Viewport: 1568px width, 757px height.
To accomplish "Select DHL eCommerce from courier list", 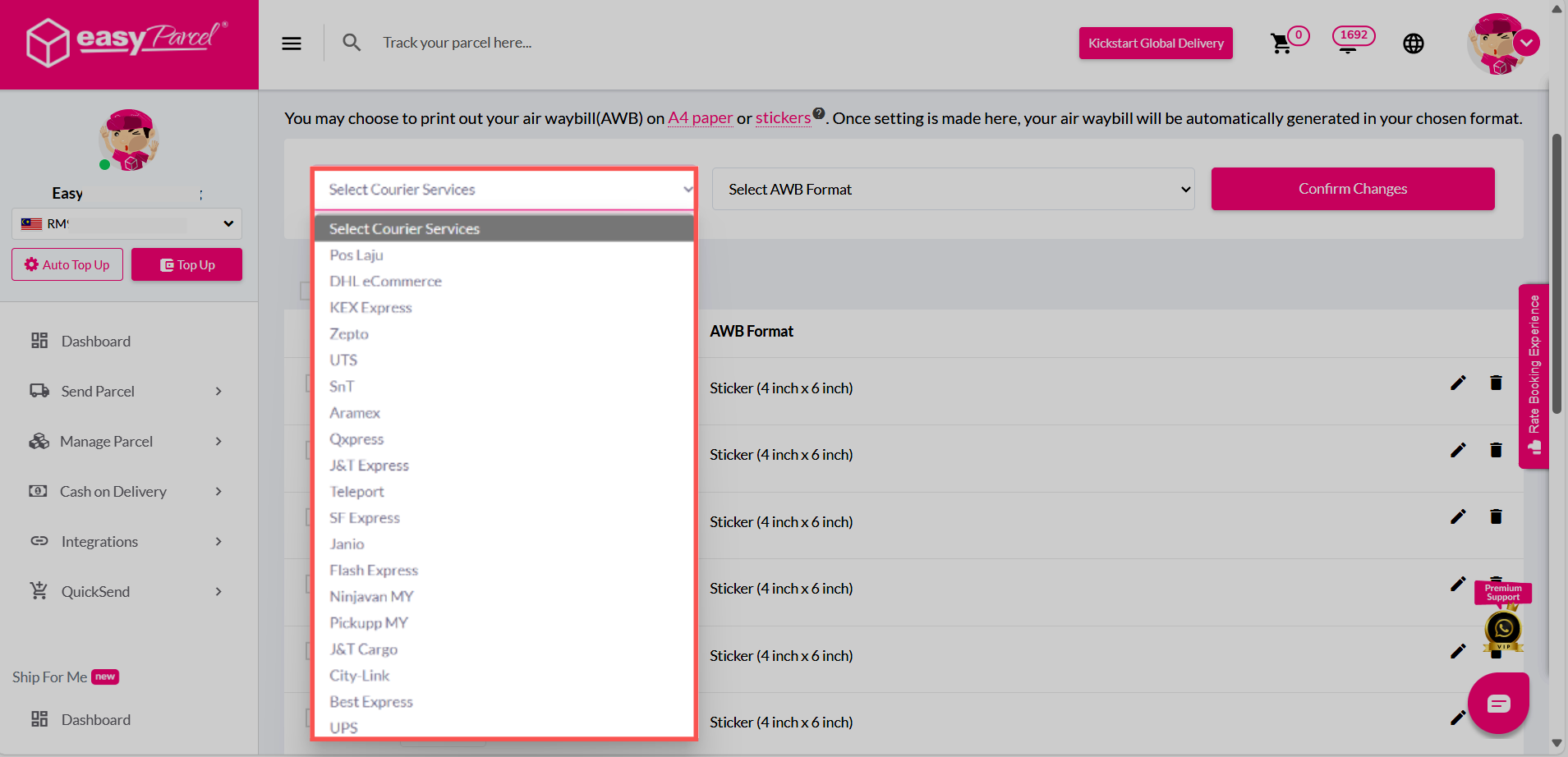I will (504, 282).
